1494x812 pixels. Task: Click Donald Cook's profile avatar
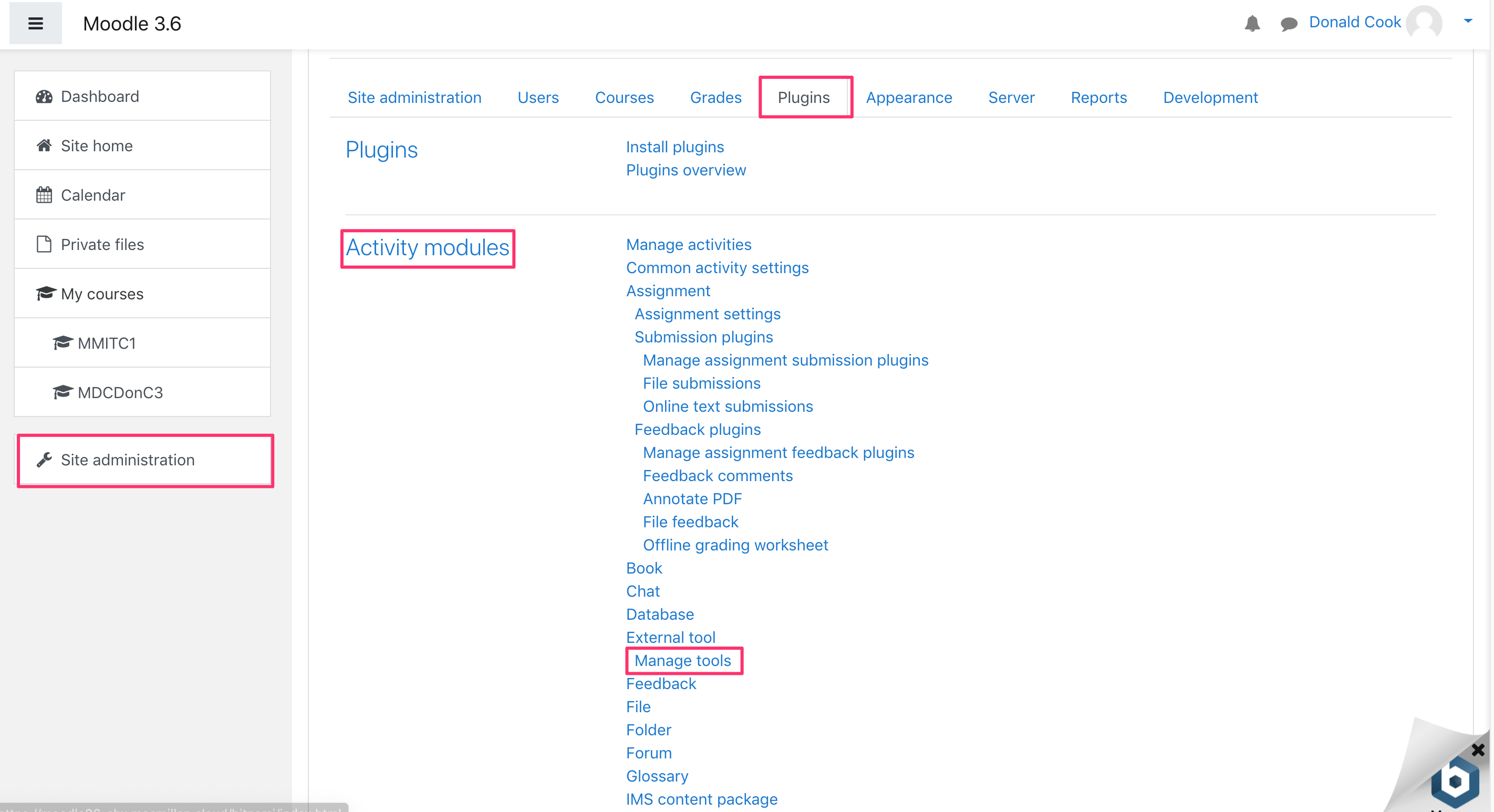pos(1426,23)
